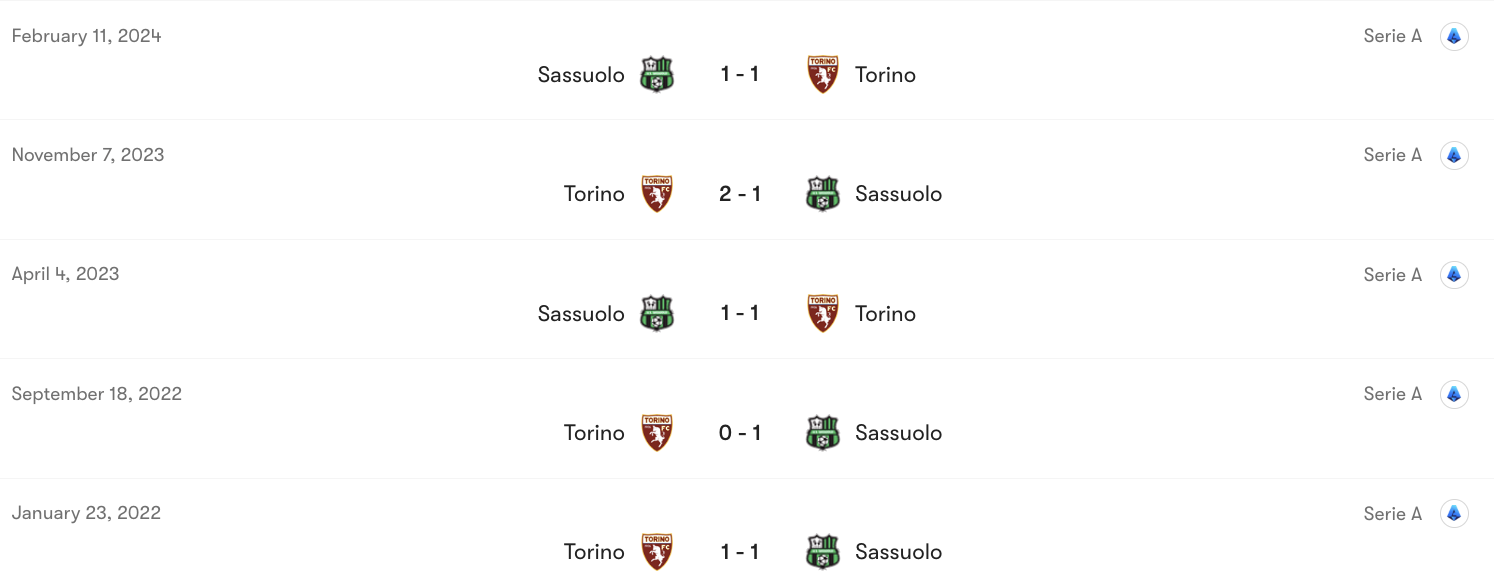Screen dimensions: 1494x584
Task: Click the Sassuolo crest in the February 11 match
Action: coord(657,74)
